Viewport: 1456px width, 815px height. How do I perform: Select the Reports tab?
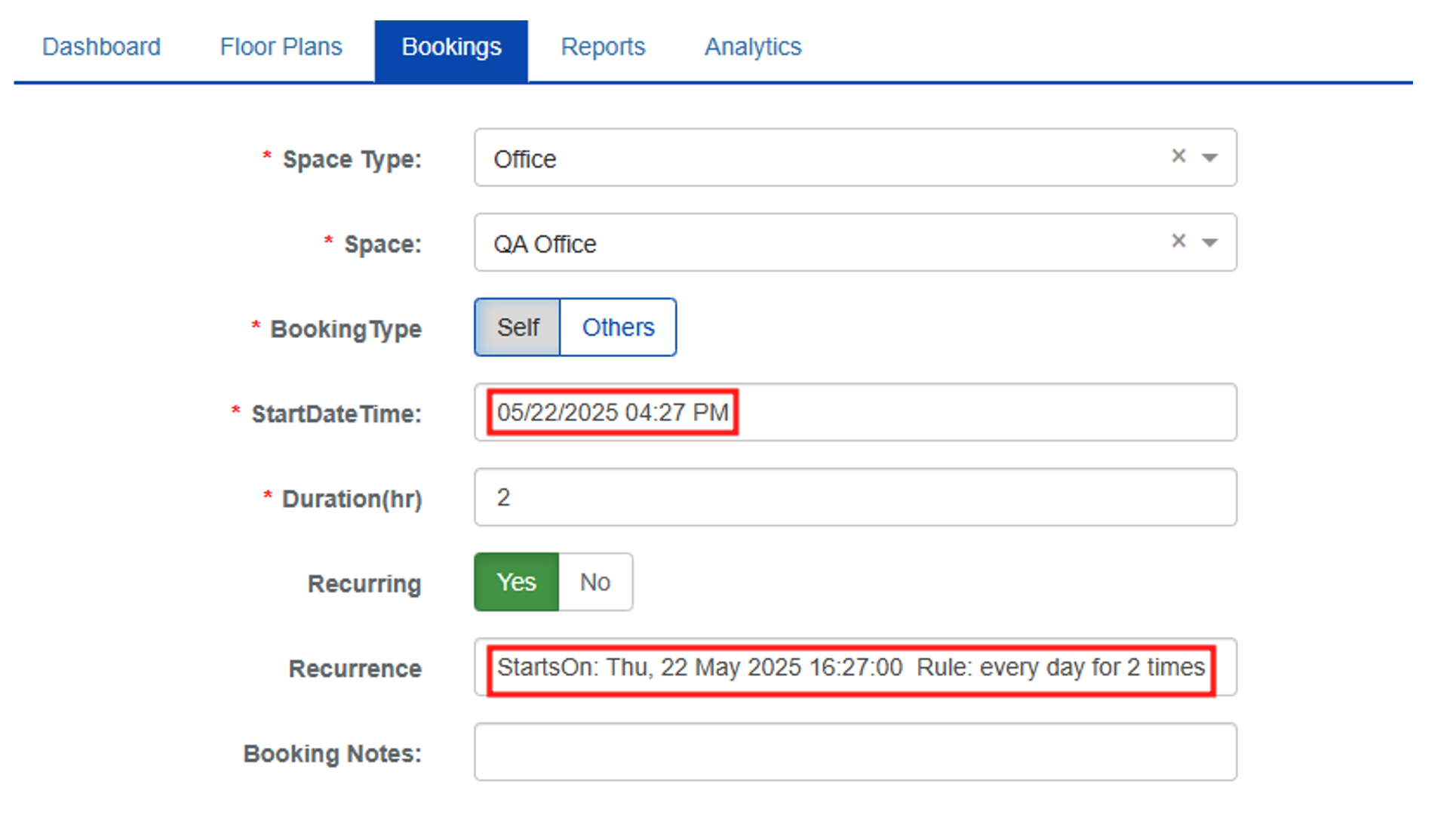(602, 47)
